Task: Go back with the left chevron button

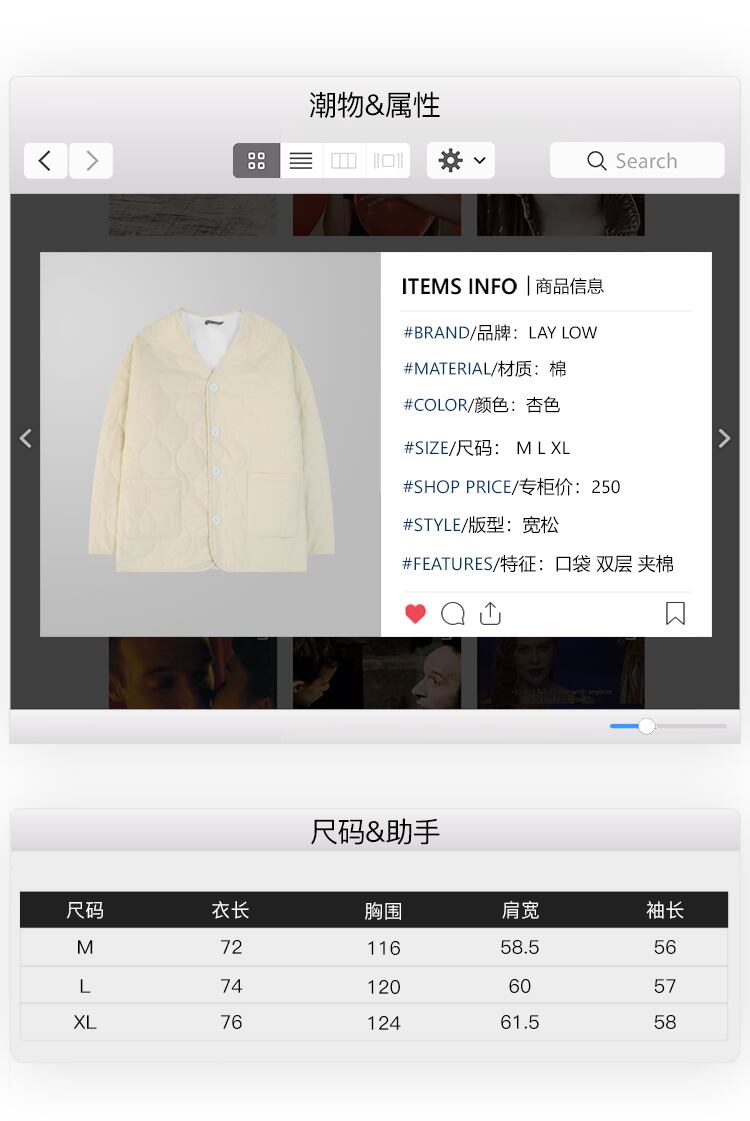Action: tap(46, 160)
